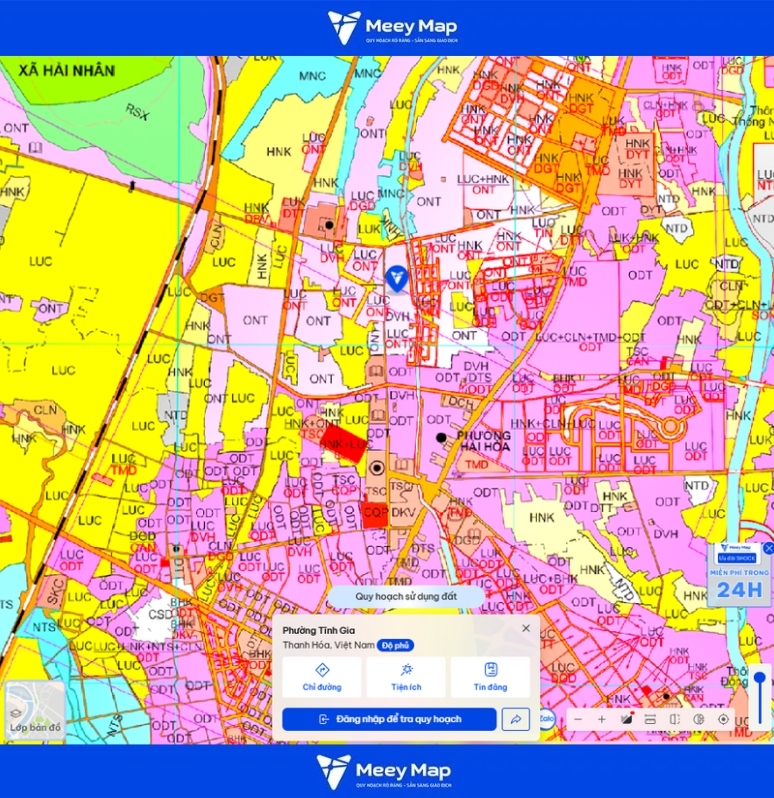
Task: Open Chỉ đường directions
Action: tap(322, 677)
